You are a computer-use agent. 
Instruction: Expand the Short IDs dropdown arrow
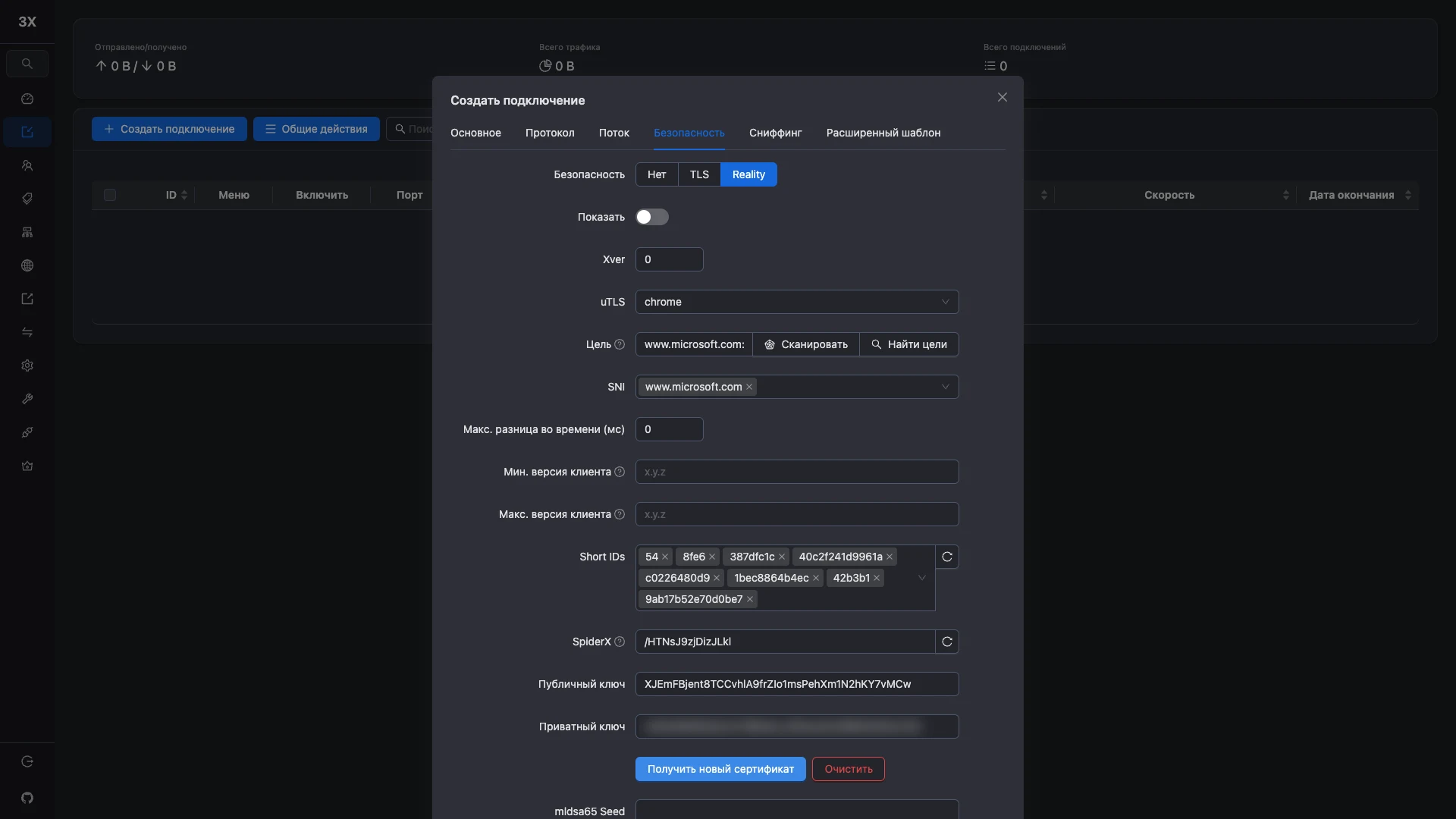click(x=922, y=578)
